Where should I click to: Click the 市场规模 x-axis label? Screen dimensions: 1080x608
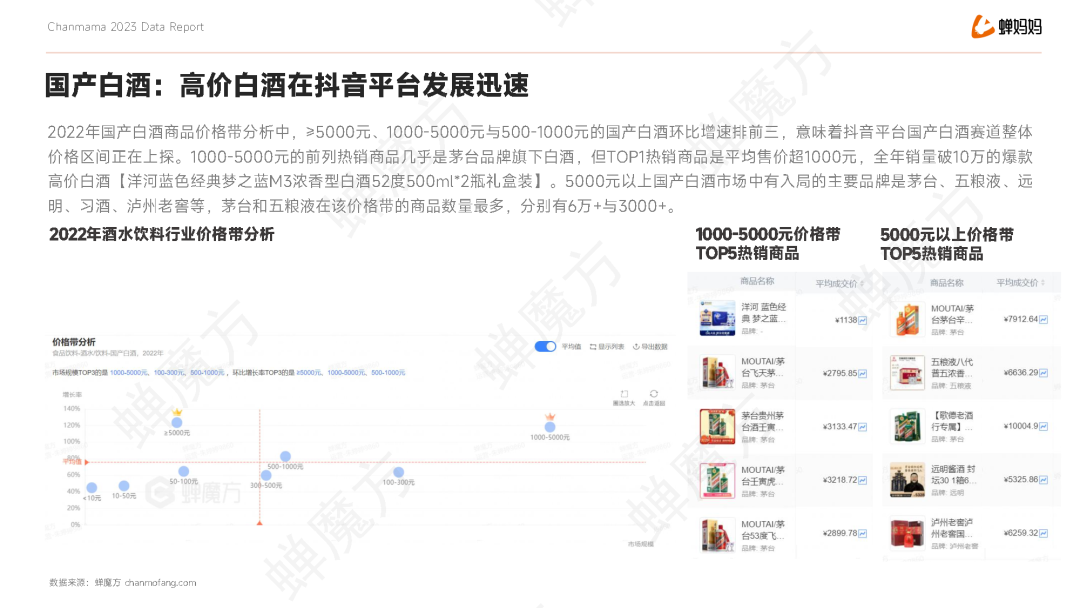(x=641, y=544)
